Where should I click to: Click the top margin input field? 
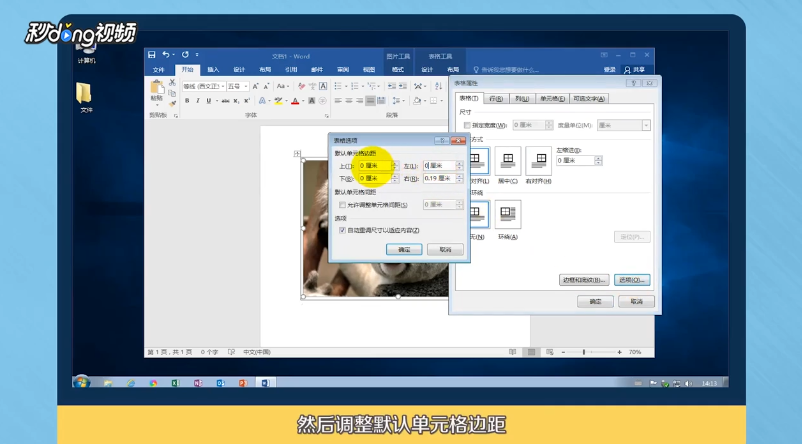click(375, 166)
